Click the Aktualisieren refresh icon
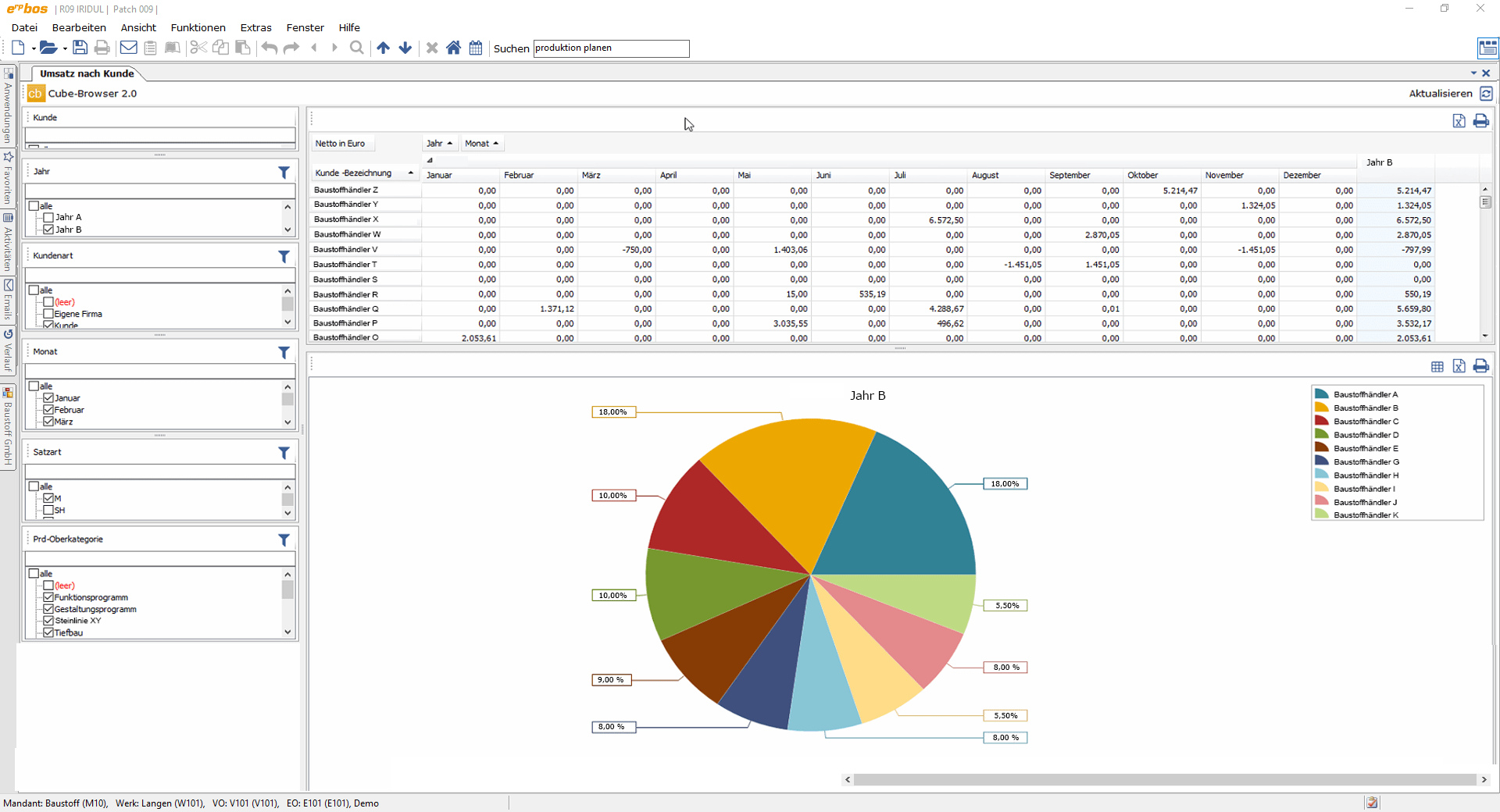 (1487, 93)
